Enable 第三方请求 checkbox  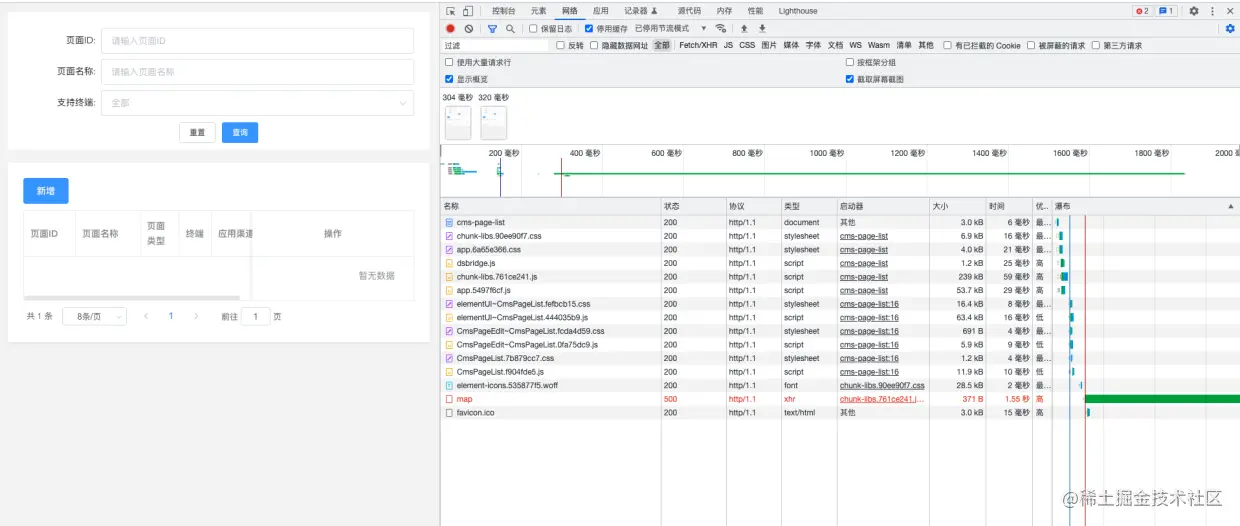pos(1096,45)
